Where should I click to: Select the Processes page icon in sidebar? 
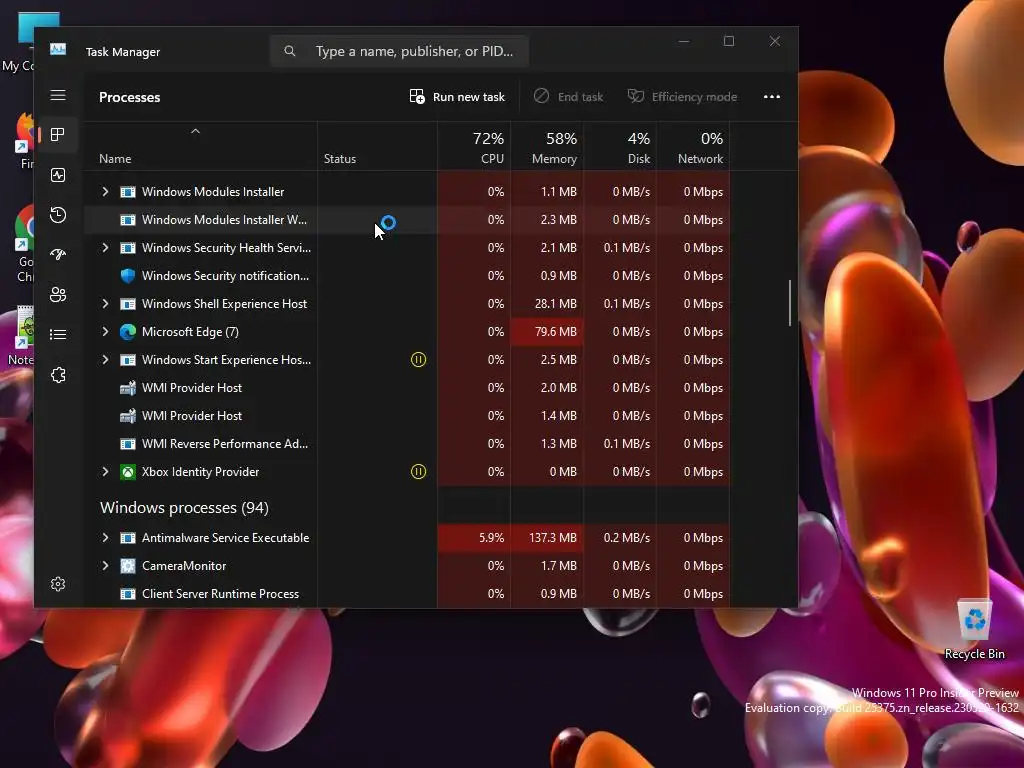[x=58, y=135]
